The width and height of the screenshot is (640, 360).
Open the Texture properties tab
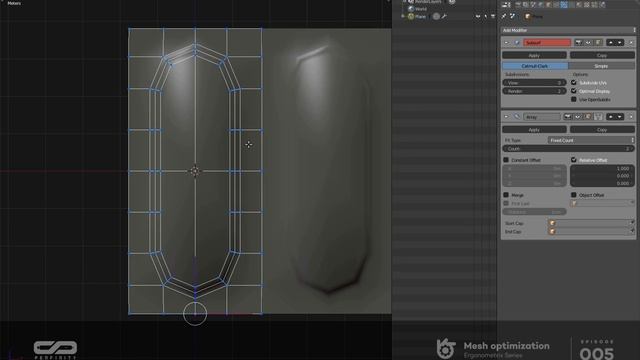[x=587, y=4]
